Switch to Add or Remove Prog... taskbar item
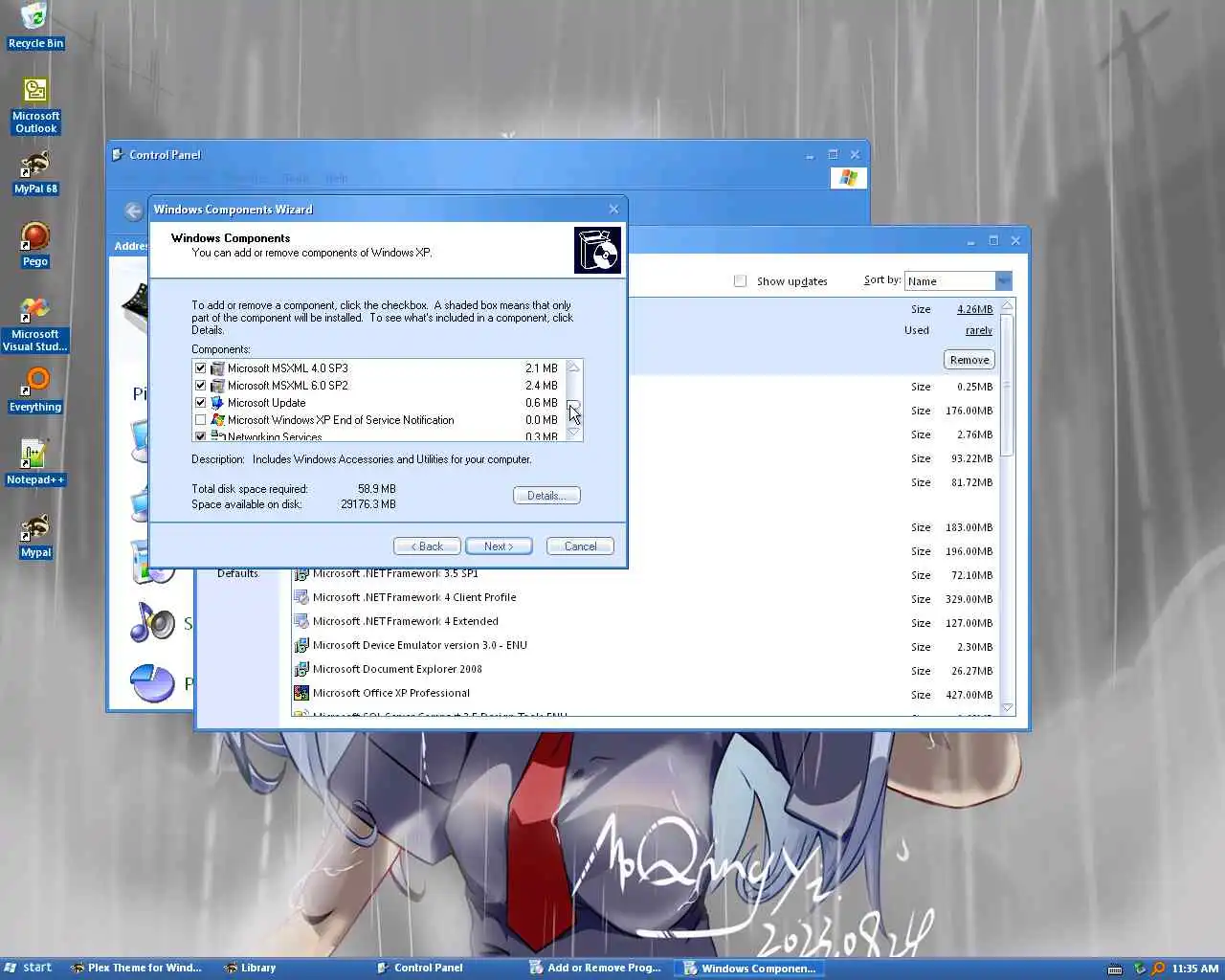Screen dimensions: 1225x980 click(x=595, y=969)
